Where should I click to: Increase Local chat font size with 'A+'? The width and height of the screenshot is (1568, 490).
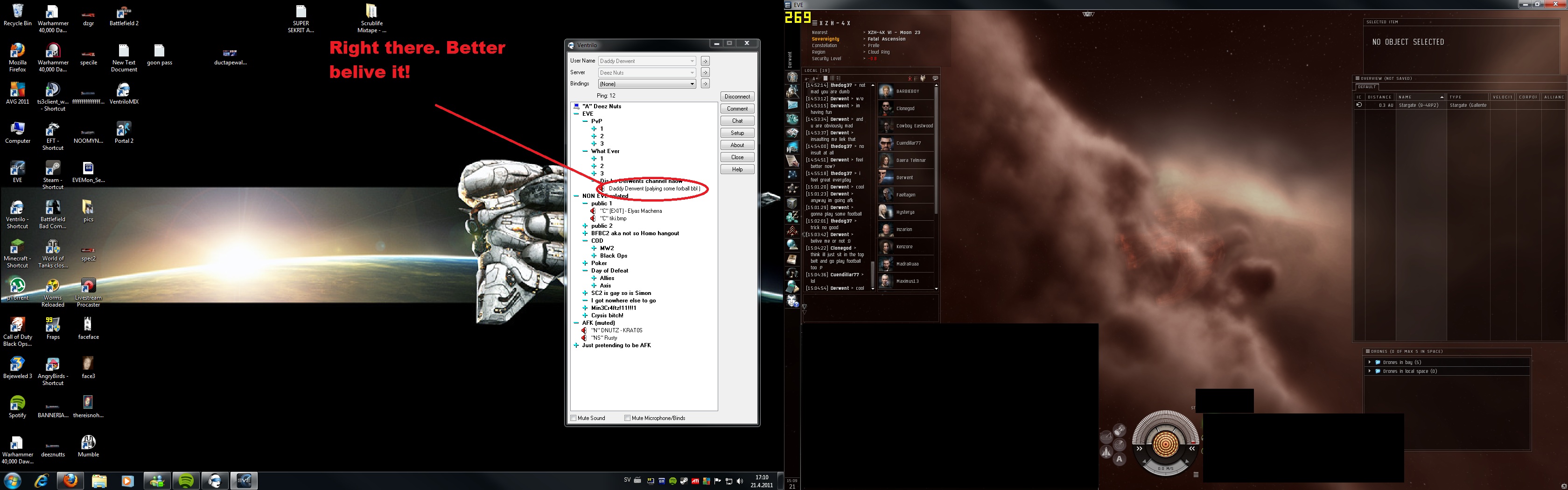click(x=816, y=78)
